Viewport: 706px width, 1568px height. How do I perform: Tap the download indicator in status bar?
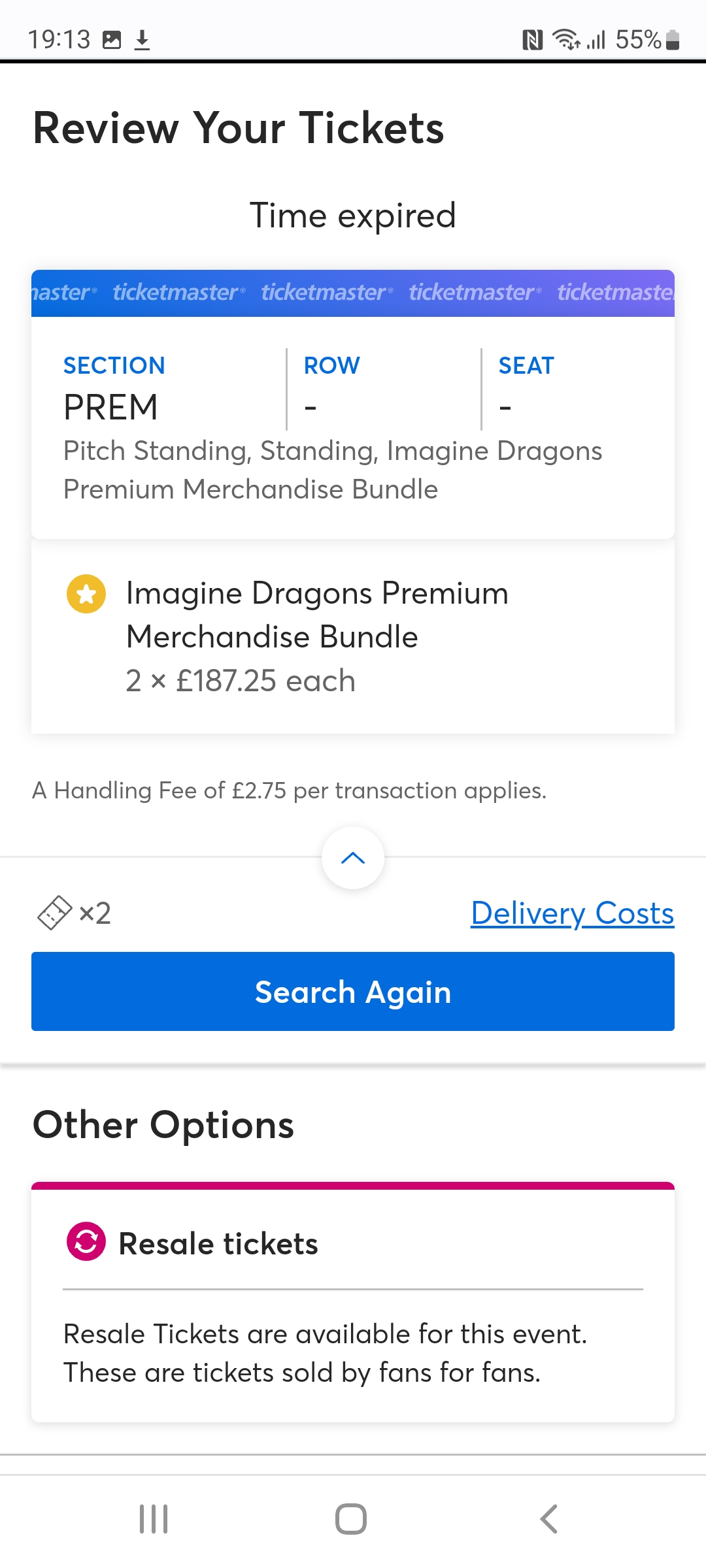click(142, 41)
